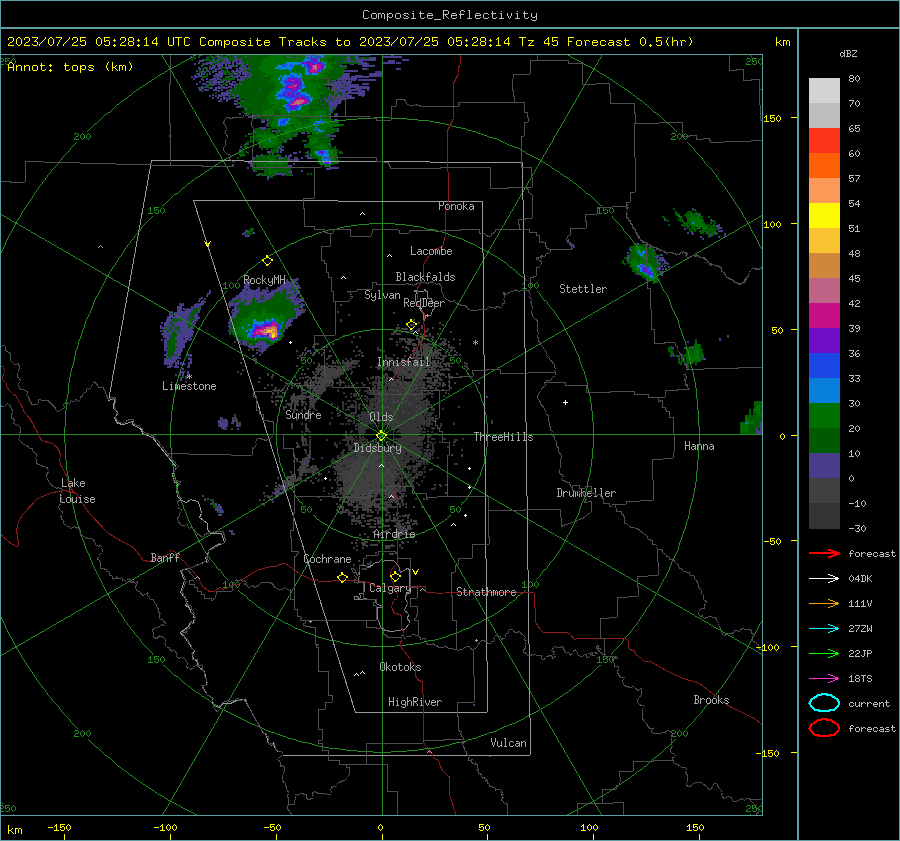Click the Innisfail city label
The width and height of the screenshot is (900, 841).
pos(403,362)
